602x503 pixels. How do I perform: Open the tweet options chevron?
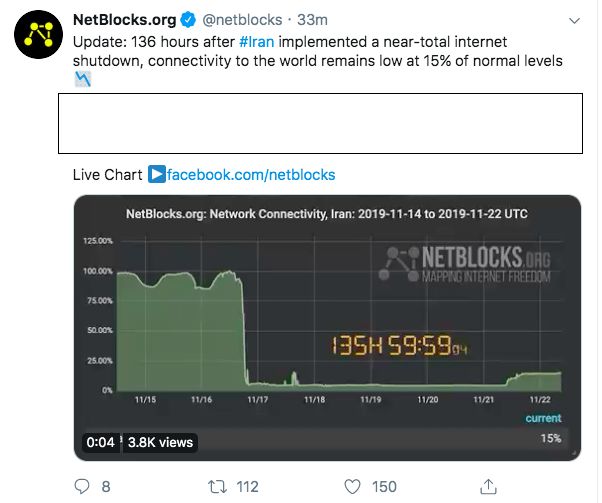[574, 20]
